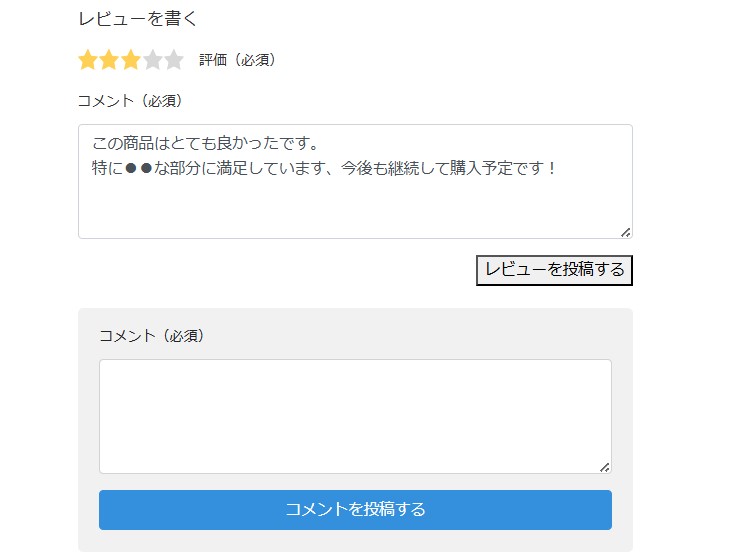Set rating to one star
Image resolution: width=746 pixels, height=554 pixels.
[x=88, y=60]
